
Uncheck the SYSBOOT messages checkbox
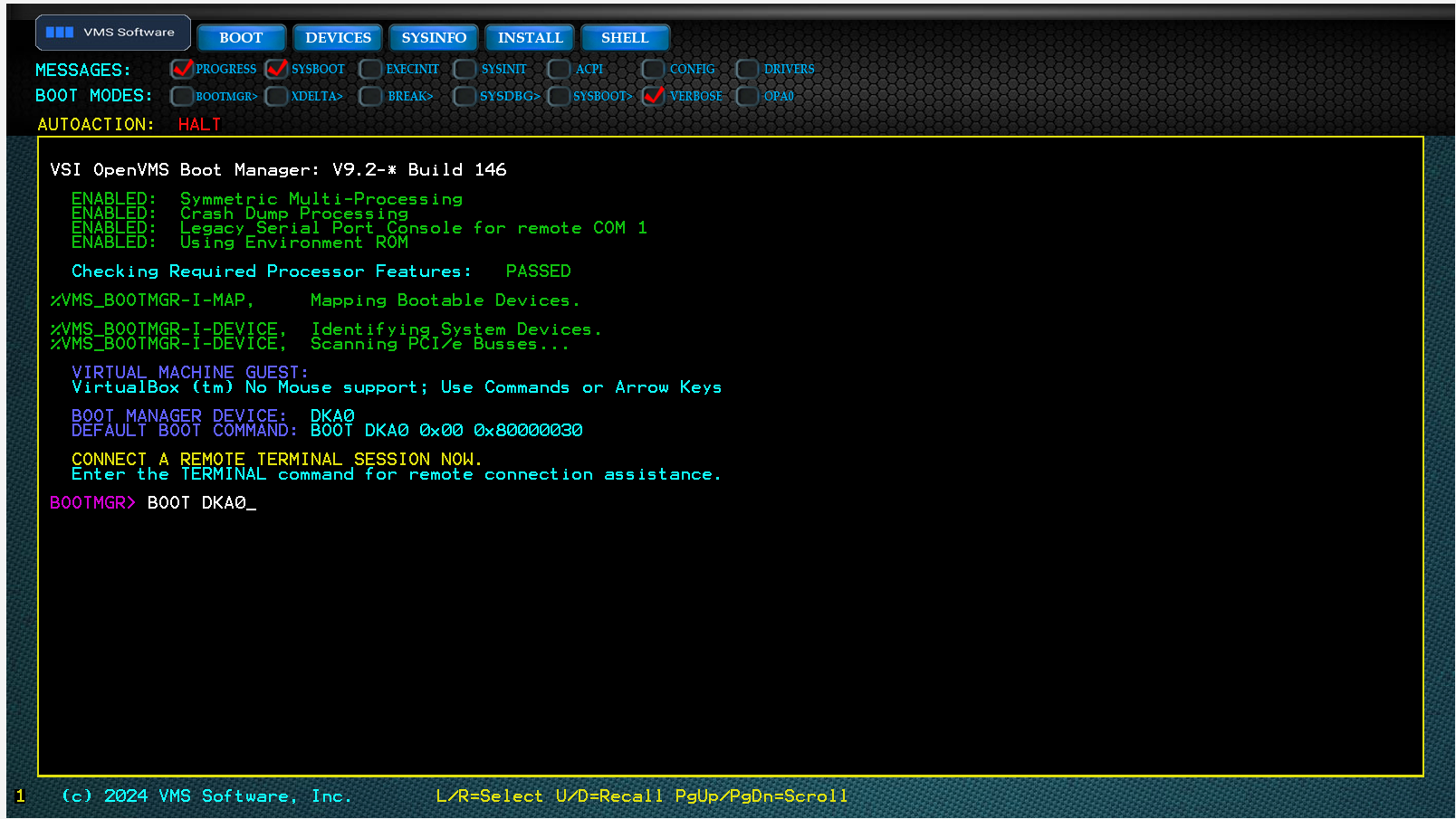tap(277, 69)
